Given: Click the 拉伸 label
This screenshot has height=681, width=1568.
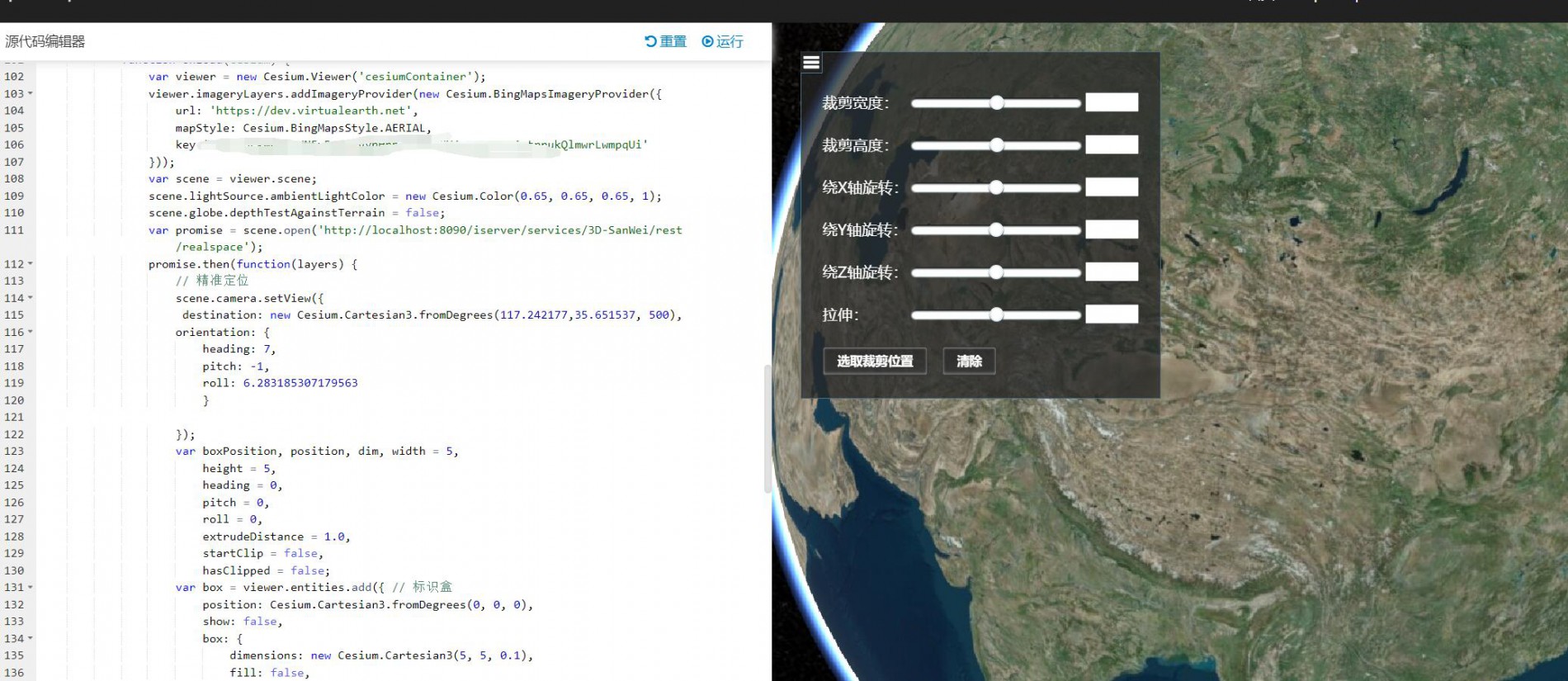Looking at the screenshot, I should point(840,314).
